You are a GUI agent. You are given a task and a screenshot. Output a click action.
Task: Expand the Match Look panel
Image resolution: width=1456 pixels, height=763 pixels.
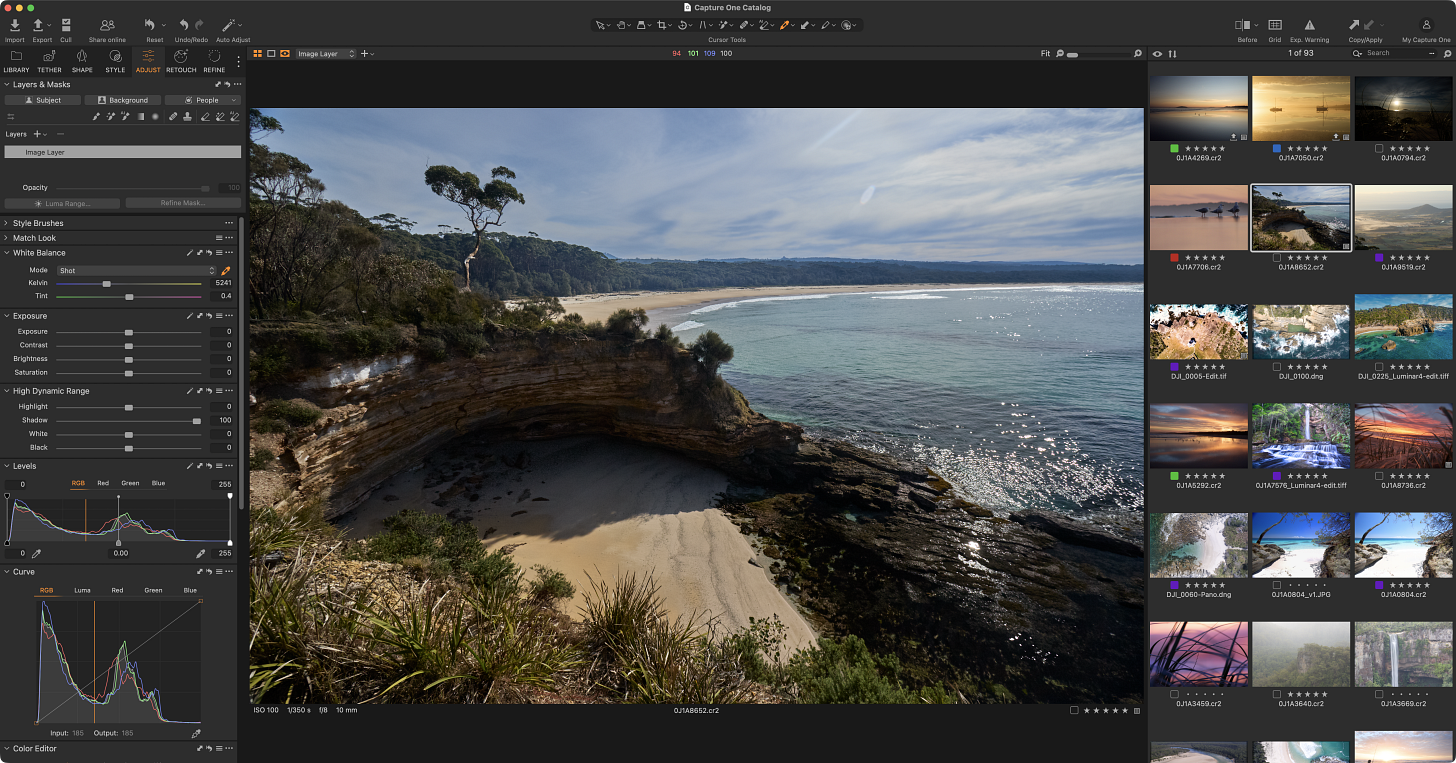click(x=7, y=238)
